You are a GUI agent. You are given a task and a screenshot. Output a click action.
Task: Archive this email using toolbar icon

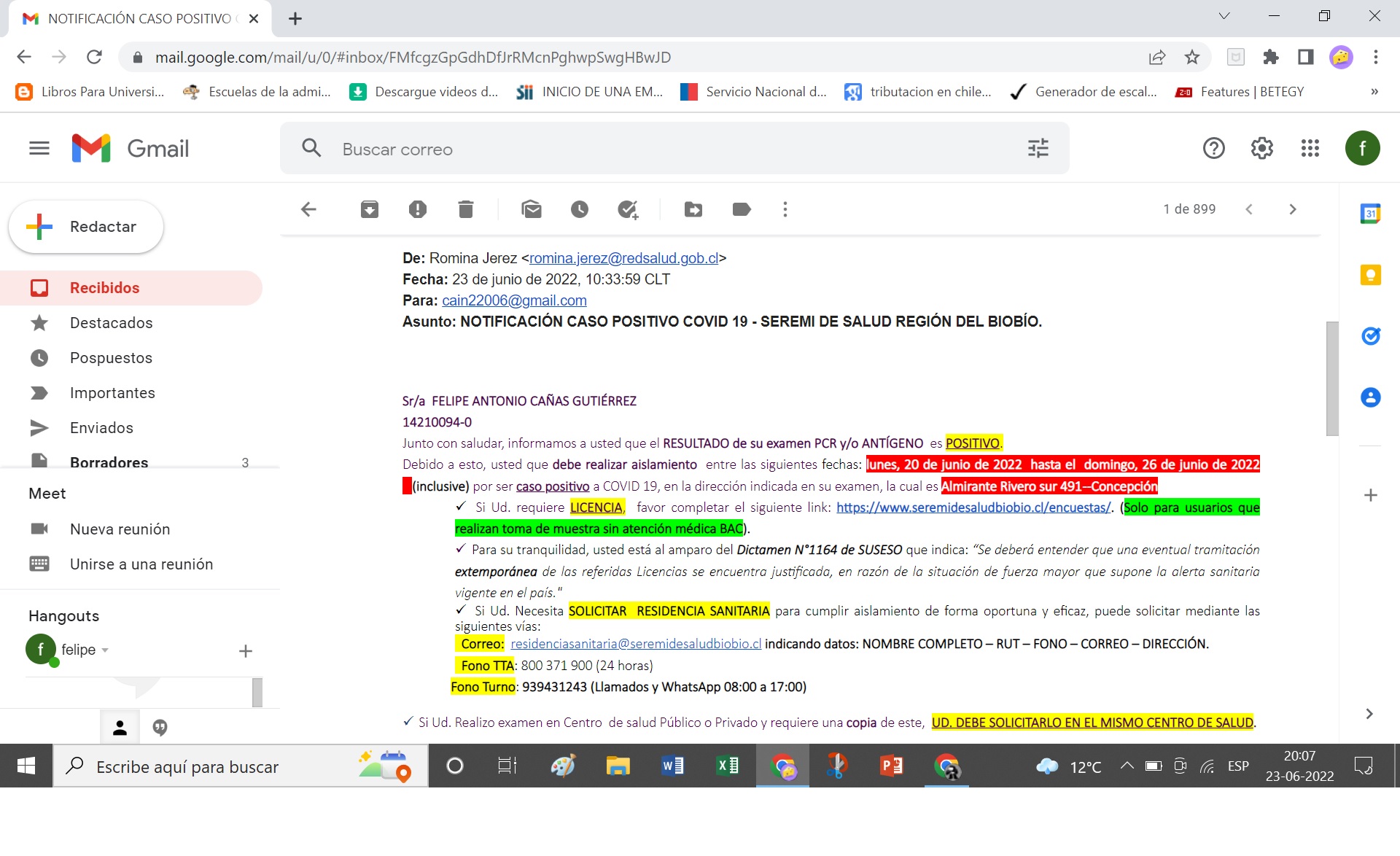(x=370, y=210)
